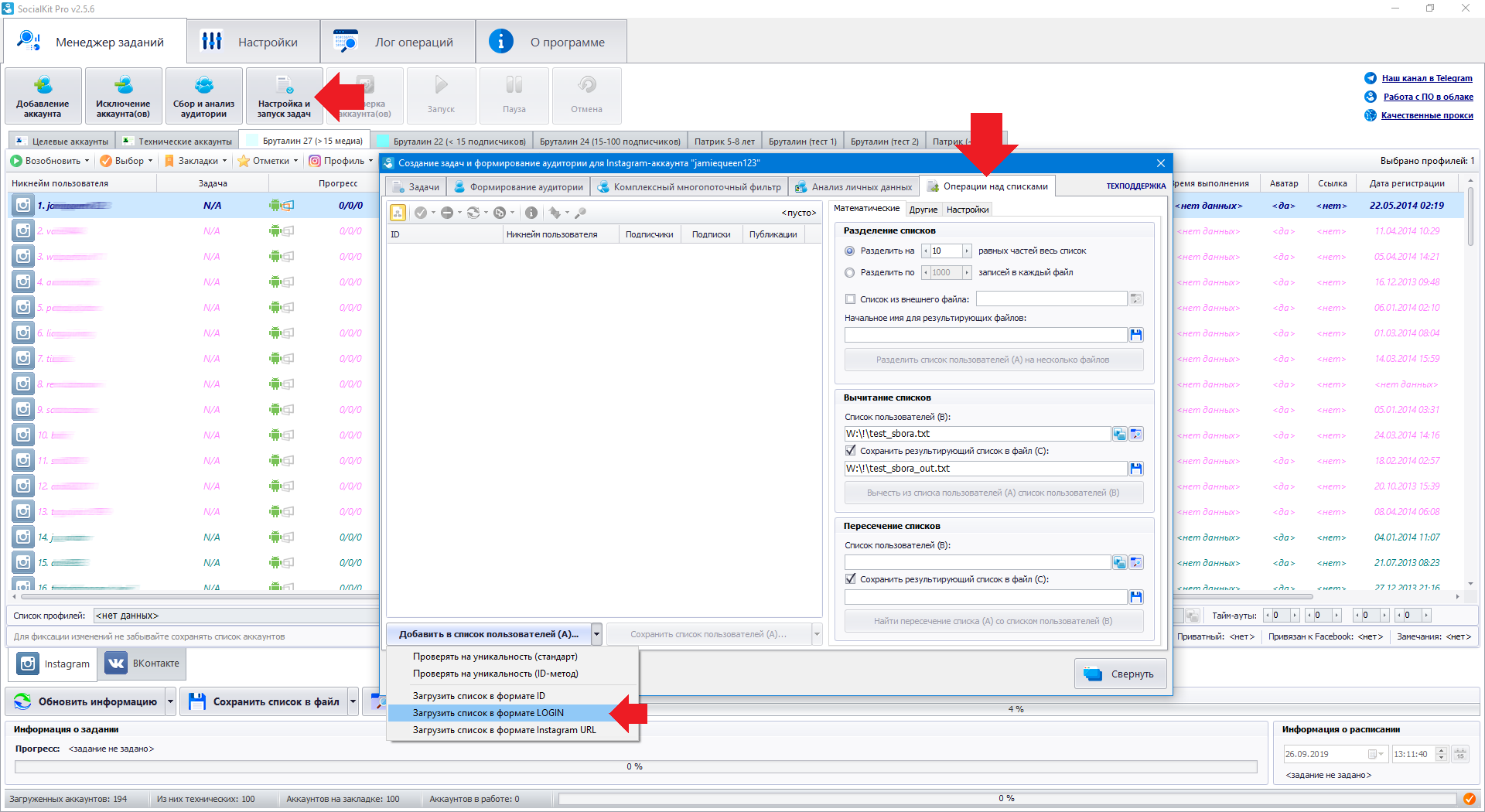Select the check-mark icon in dialog toolbar
This screenshot has width=1485, height=812.
(x=421, y=213)
